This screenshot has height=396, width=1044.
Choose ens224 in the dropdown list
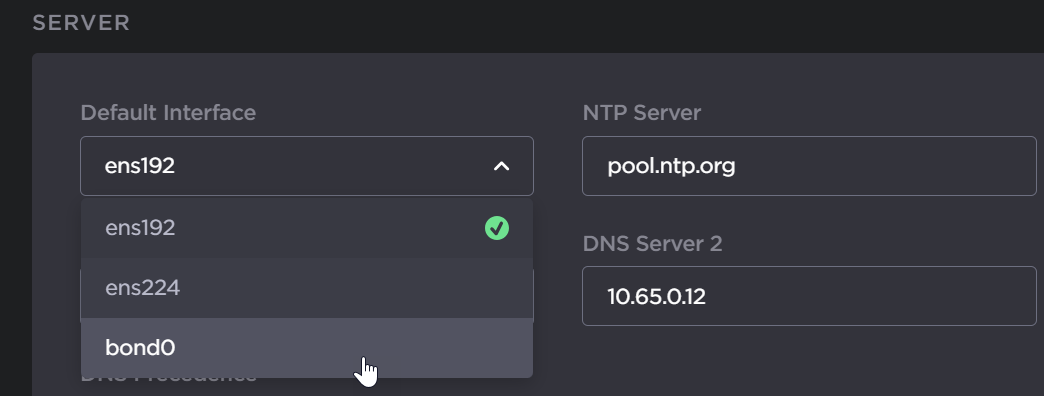click(x=307, y=288)
